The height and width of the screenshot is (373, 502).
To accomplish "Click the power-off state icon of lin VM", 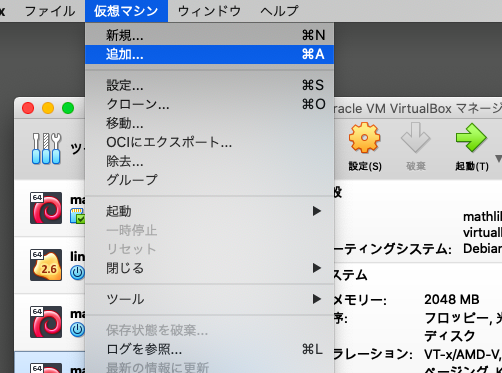I will click(77, 273).
